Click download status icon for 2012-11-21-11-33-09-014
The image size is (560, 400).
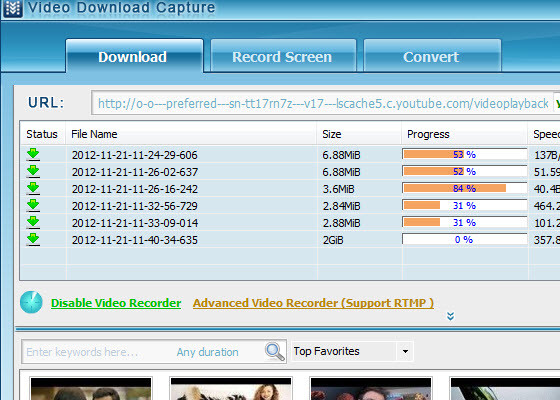[x=33, y=222]
